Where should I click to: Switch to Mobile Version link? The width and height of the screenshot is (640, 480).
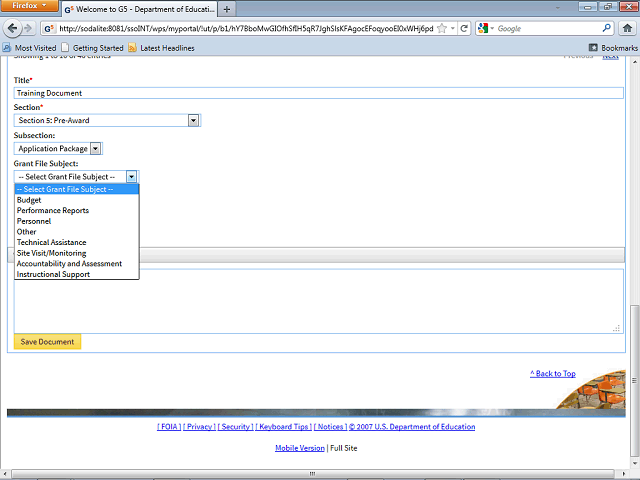(300, 448)
